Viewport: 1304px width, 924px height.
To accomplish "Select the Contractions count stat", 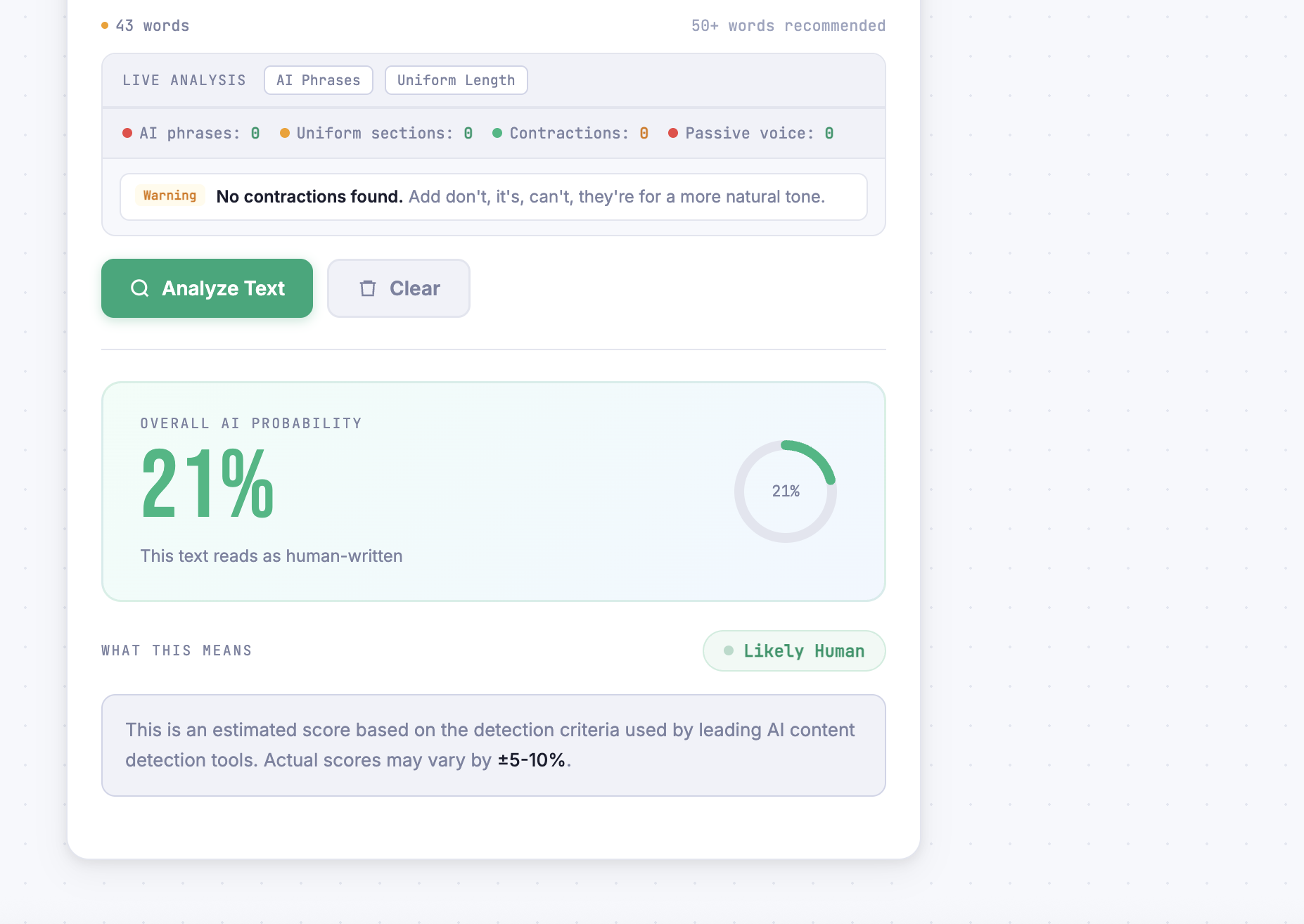I will [570, 134].
